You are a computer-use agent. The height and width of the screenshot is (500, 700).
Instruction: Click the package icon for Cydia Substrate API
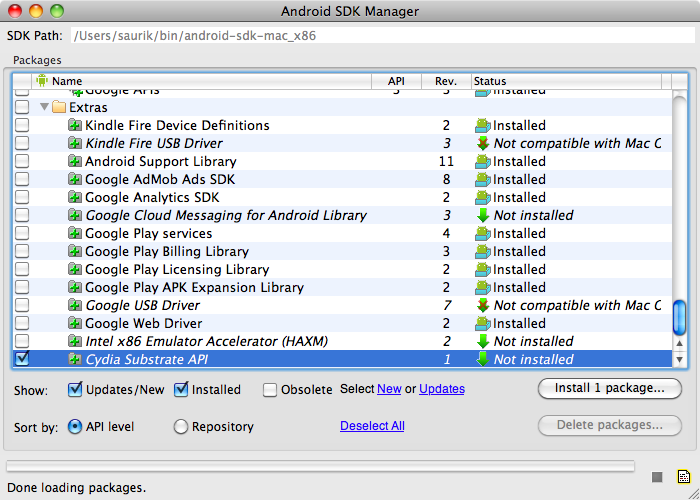pyautogui.click(x=75, y=359)
